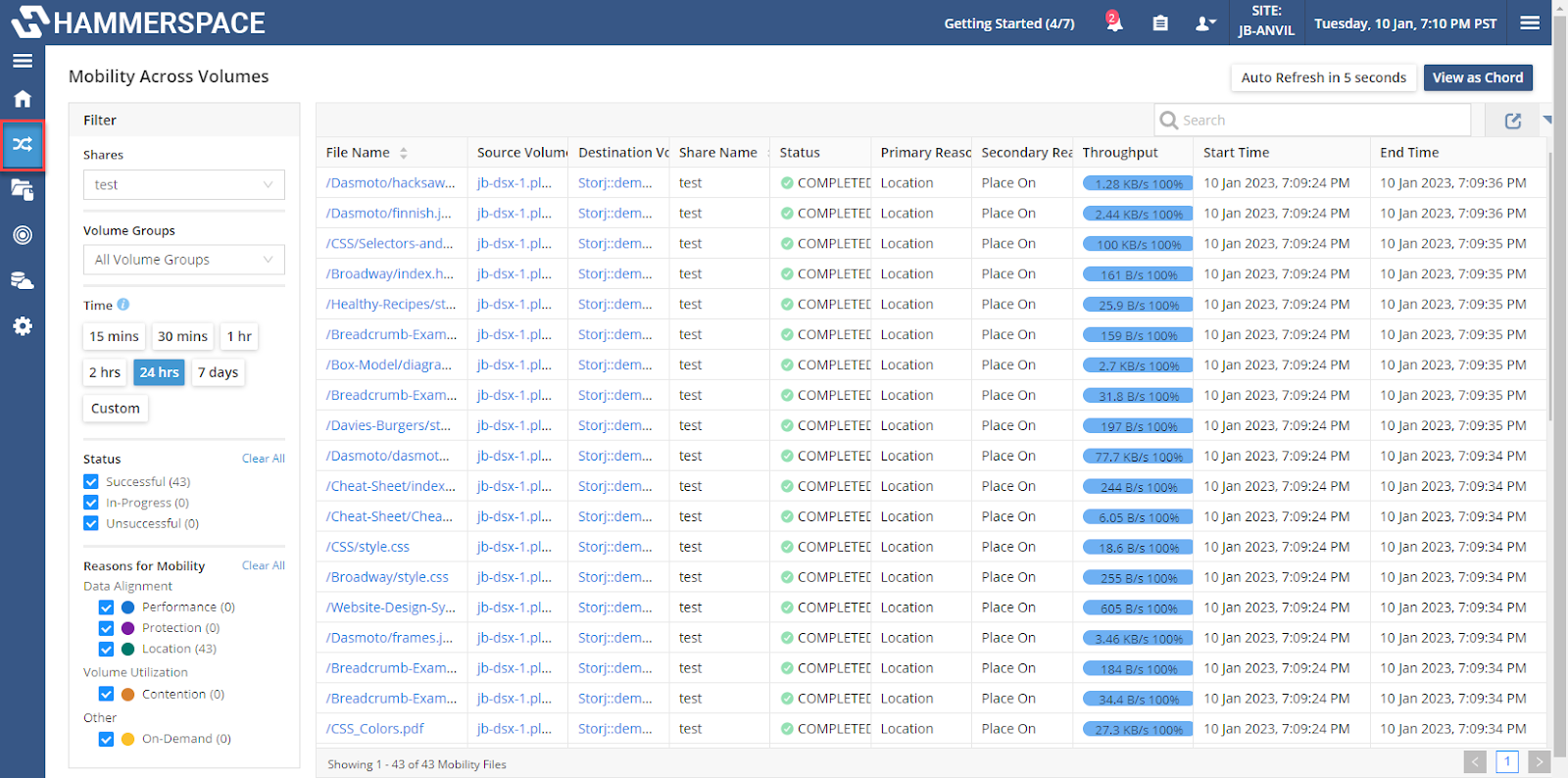The width and height of the screenshot is (1568, 778).
Task: Uncheck the Successful (43) status filter
Action: [91, 481]
